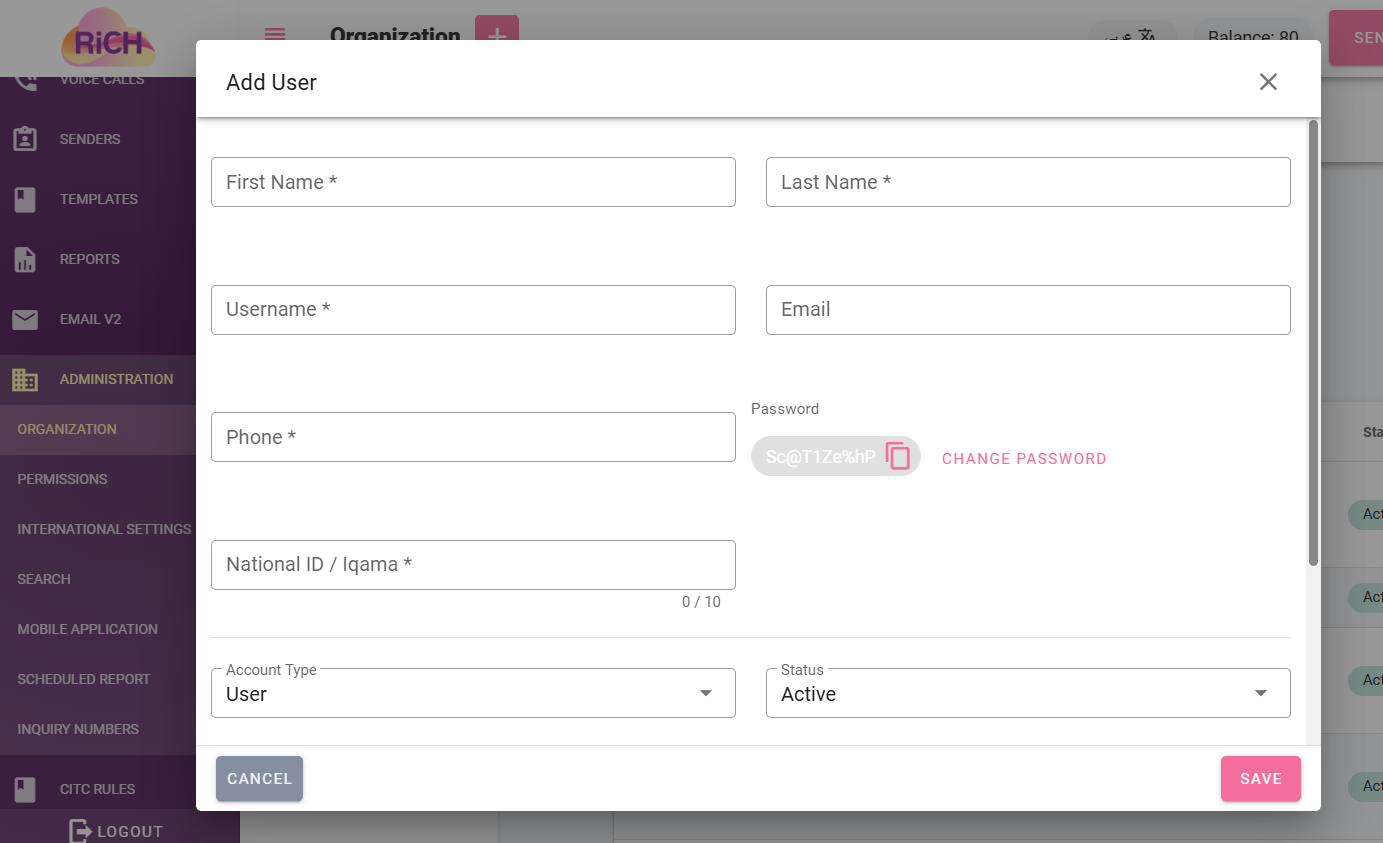Click the Templates sidebar icon
The height and width of the screenshot is (843, 1383).
pyautogui.click(x=25, y=199)
